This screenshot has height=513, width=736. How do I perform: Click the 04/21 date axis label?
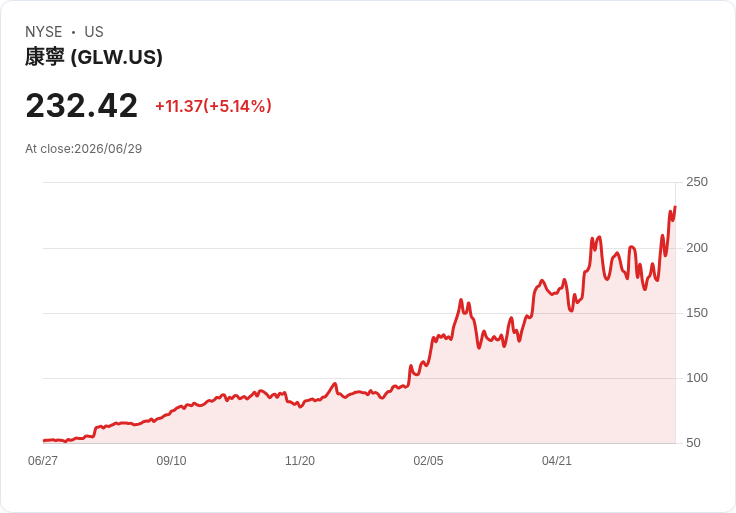pyautogui.click(x=557, y=461)
